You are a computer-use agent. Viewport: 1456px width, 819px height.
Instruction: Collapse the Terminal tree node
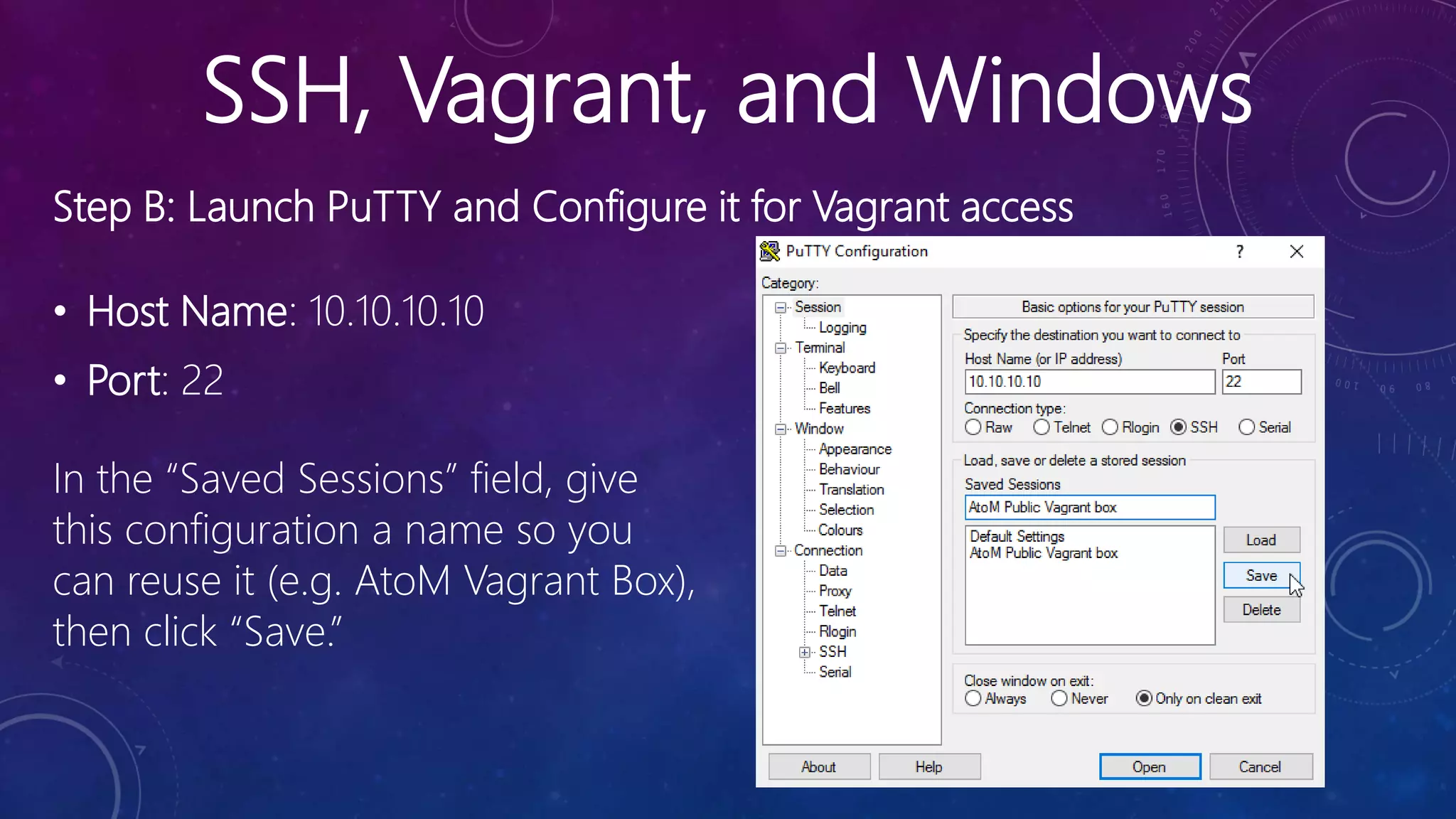781,348
